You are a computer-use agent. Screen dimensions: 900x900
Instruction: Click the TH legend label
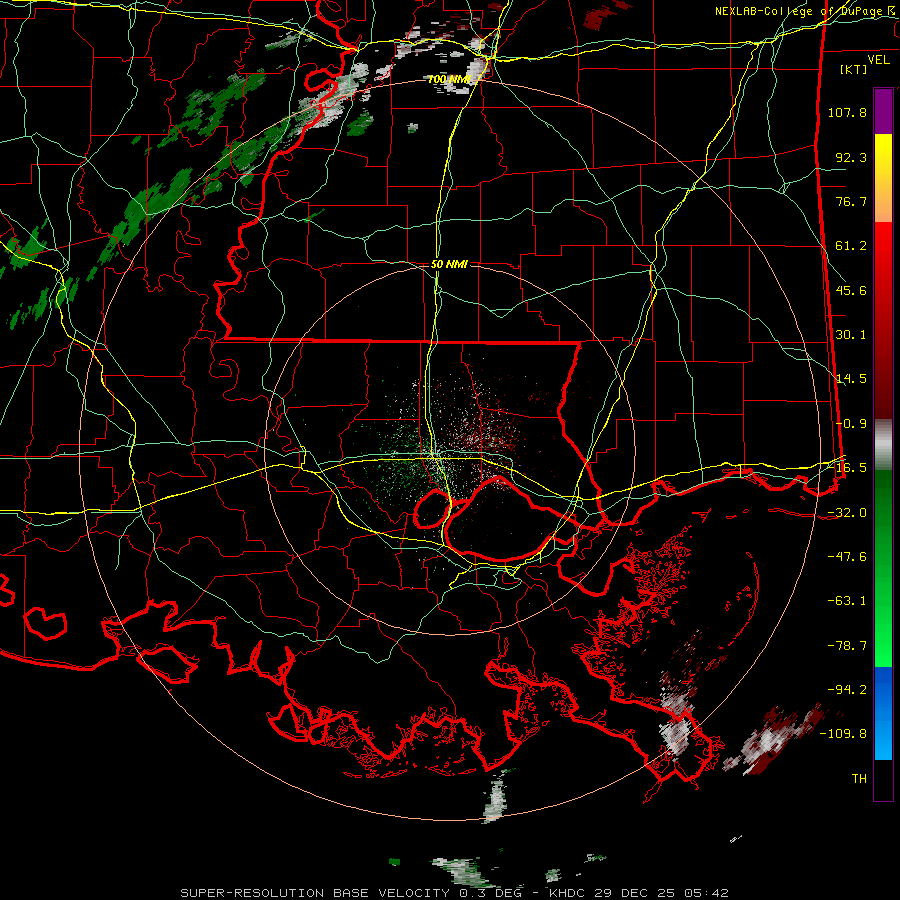coord(859,778)
